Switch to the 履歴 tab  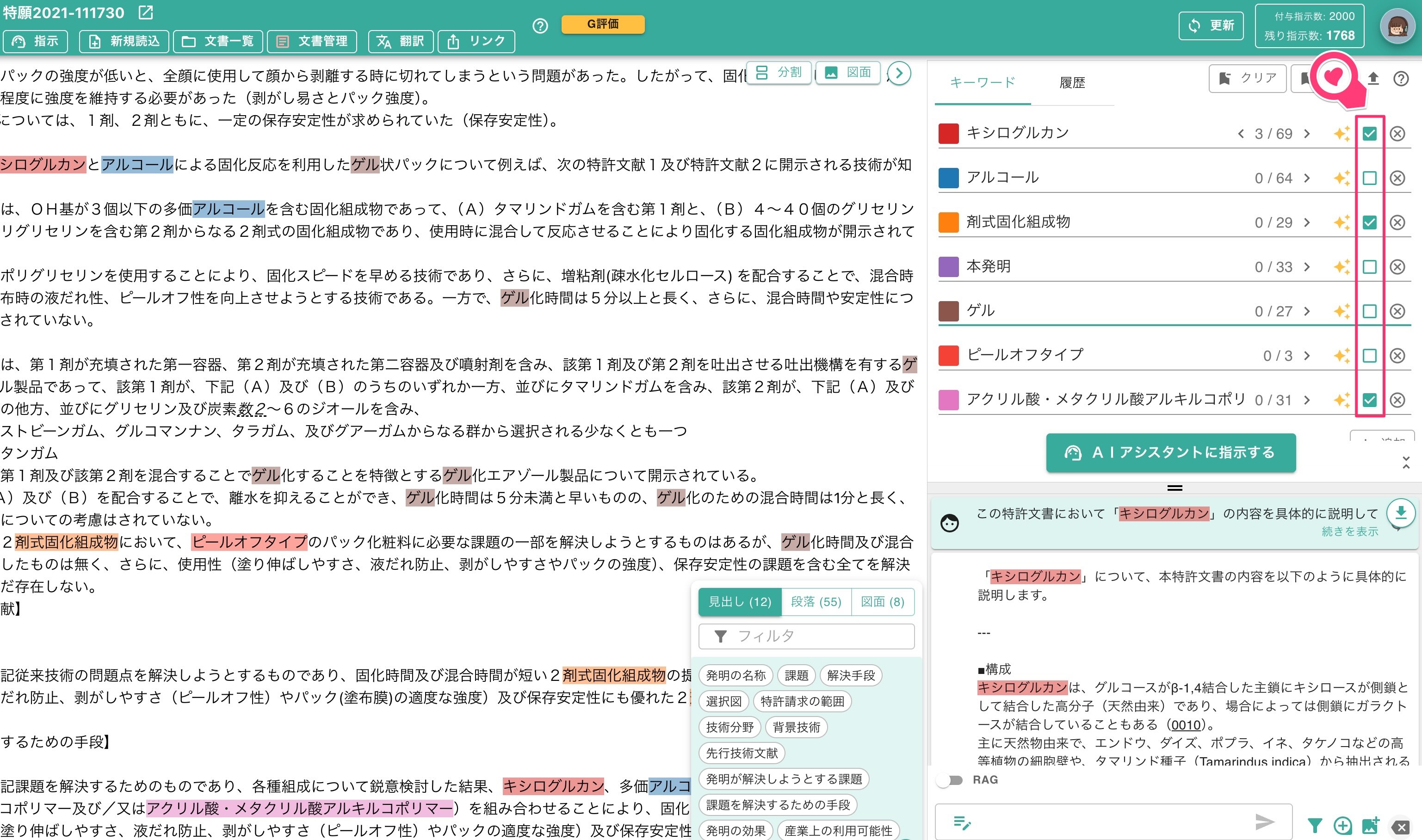point(1072,83)
